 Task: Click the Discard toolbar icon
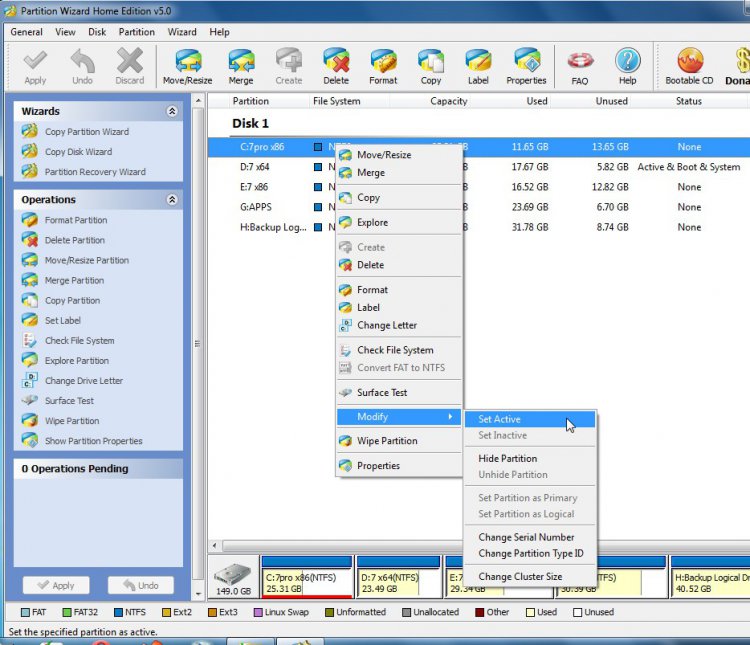[130, 67]
